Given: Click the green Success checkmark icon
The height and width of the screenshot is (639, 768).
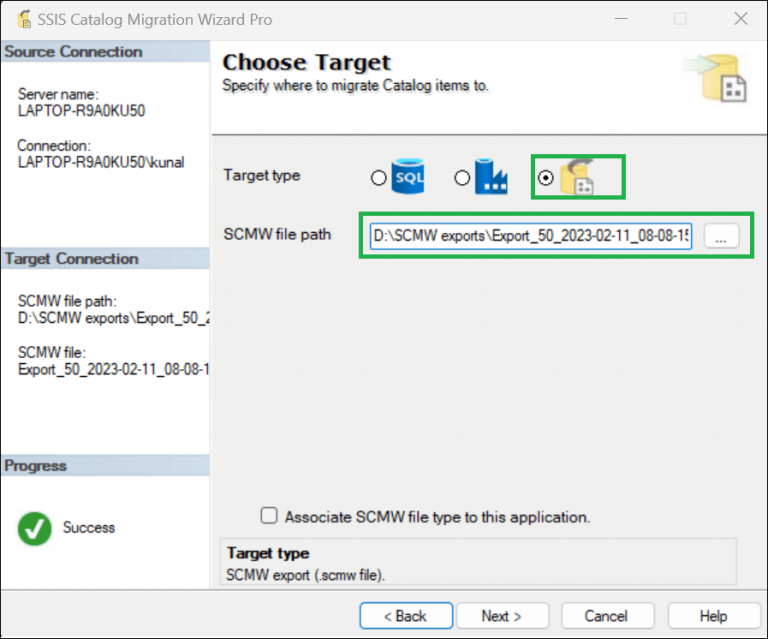Looking at the screenshot, I should tap(34, 528).
